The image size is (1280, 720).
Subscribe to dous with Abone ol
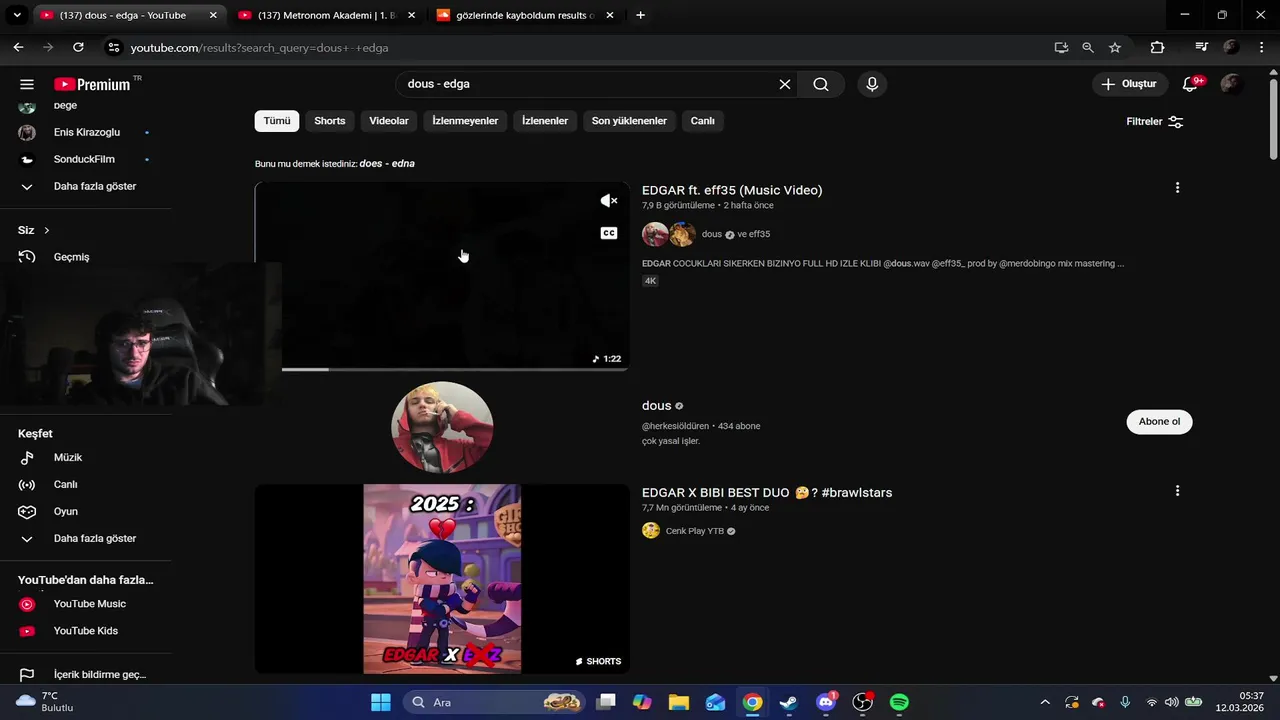pyautogui.click(x=1159, y=422)
